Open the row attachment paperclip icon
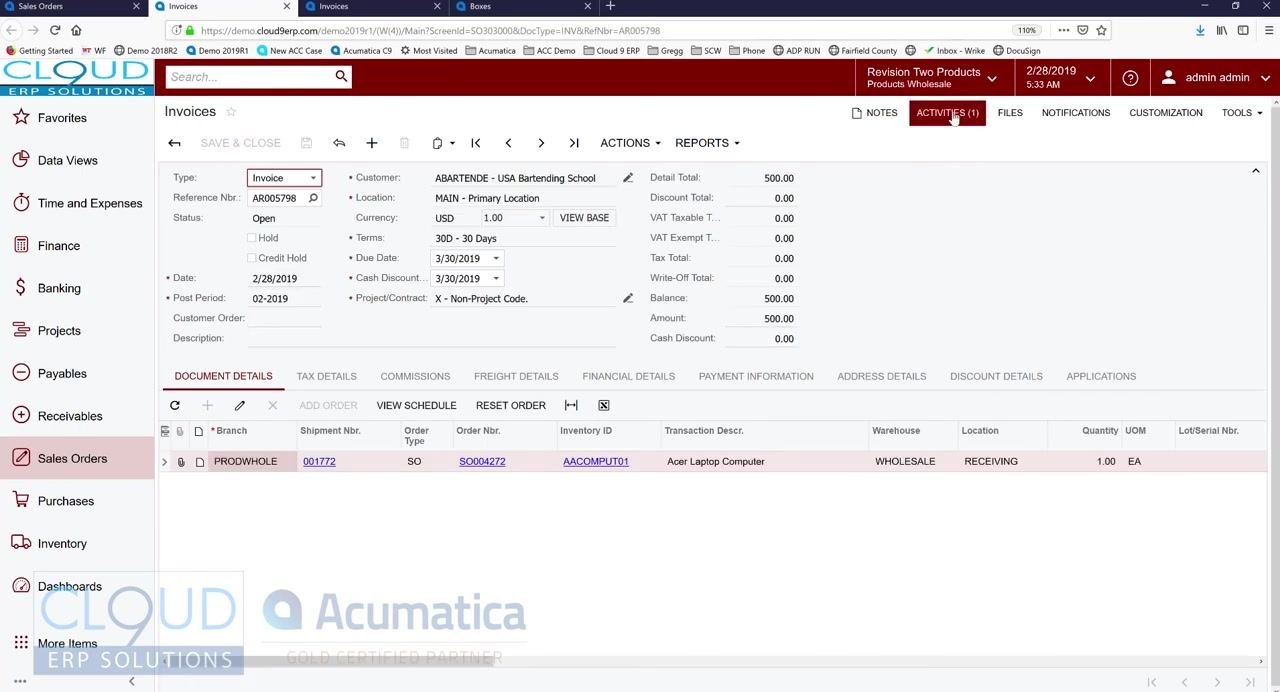1280x692 pixels. point(181,462)
